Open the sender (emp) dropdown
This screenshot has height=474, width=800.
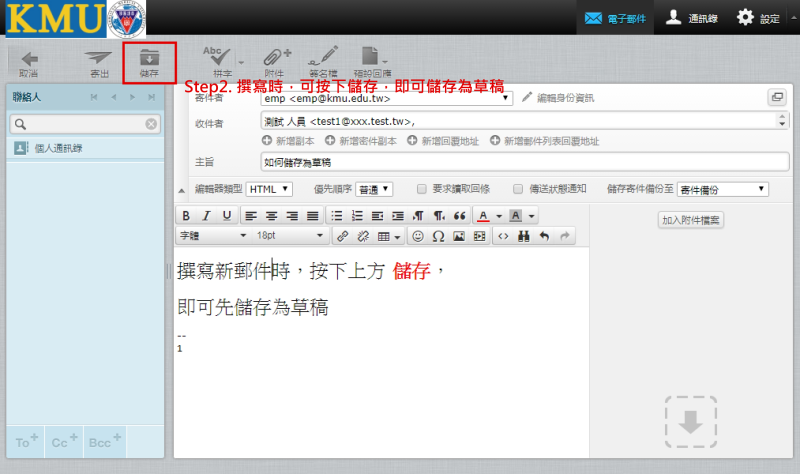pyautogui.click(x=386, y=98)
